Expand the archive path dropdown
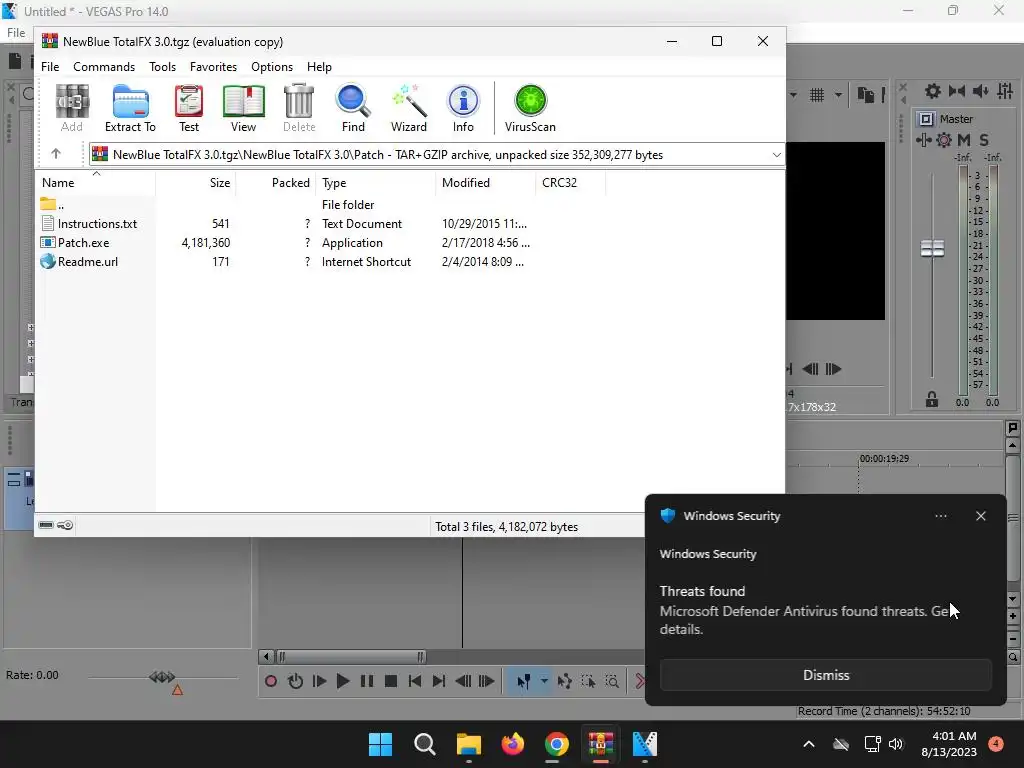1024x768 pixels. pyautogui.click(x=776, y=155)
